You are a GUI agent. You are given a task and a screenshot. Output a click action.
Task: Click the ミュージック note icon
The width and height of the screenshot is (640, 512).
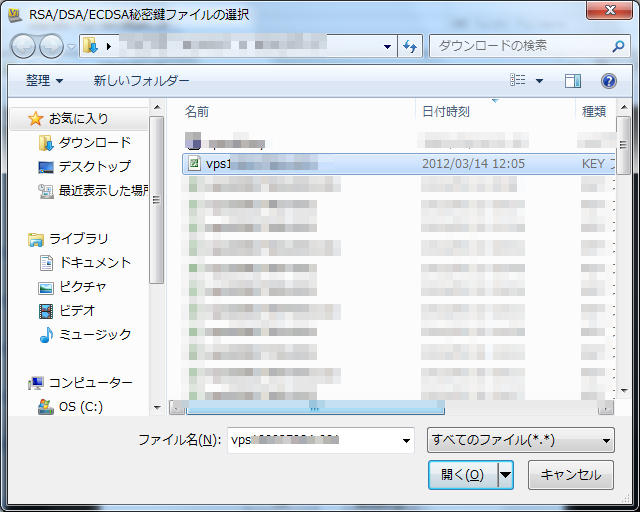46,335
